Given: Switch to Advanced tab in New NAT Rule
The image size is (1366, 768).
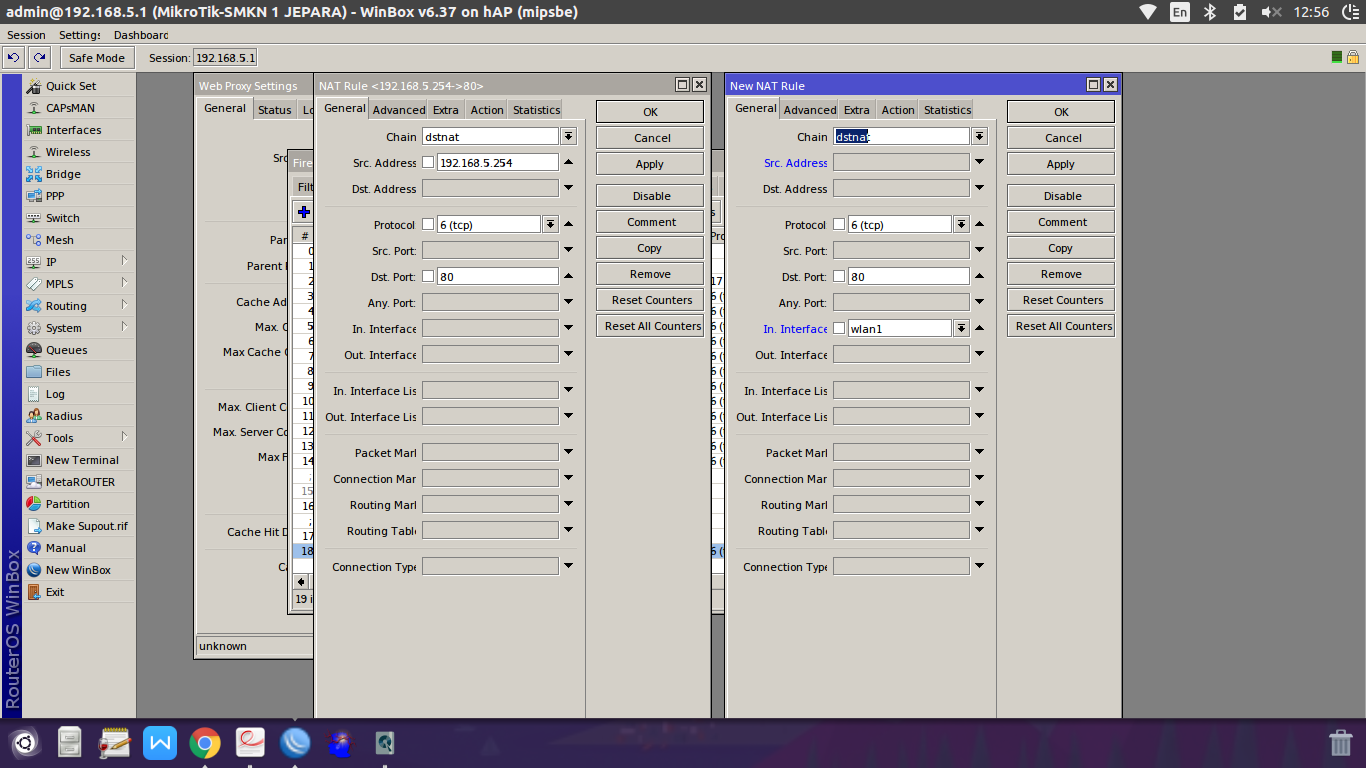Looking at the screenshot, I should 809,110.
